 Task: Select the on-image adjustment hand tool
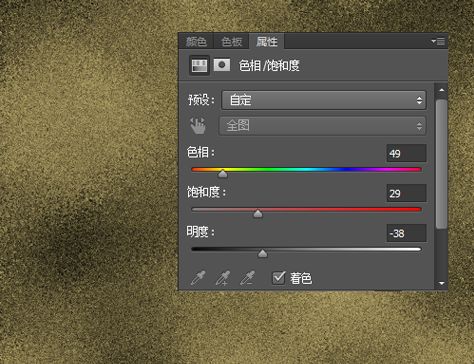[198, 126]
